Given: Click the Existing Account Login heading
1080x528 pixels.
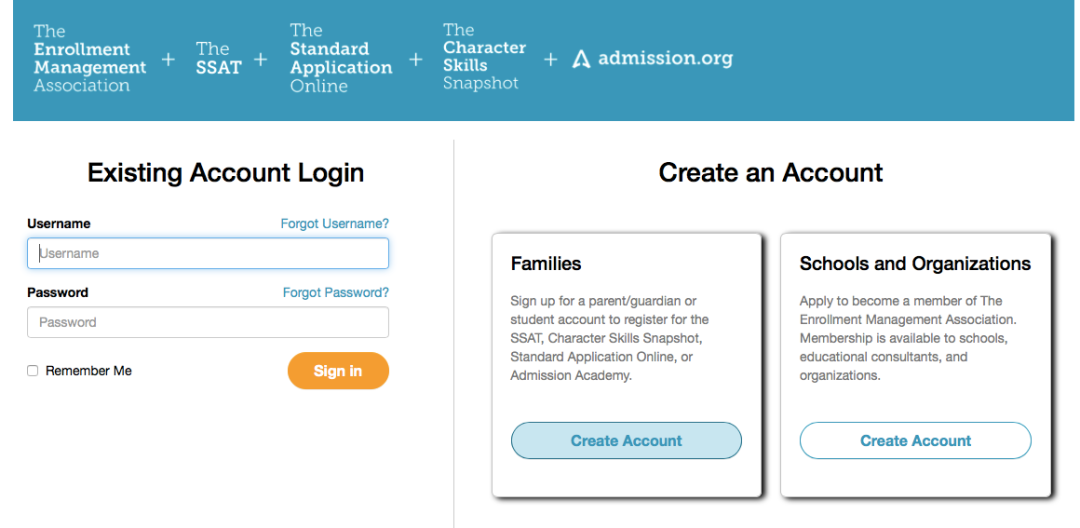Looking at the screenshot, I should (x=226, y=173).
